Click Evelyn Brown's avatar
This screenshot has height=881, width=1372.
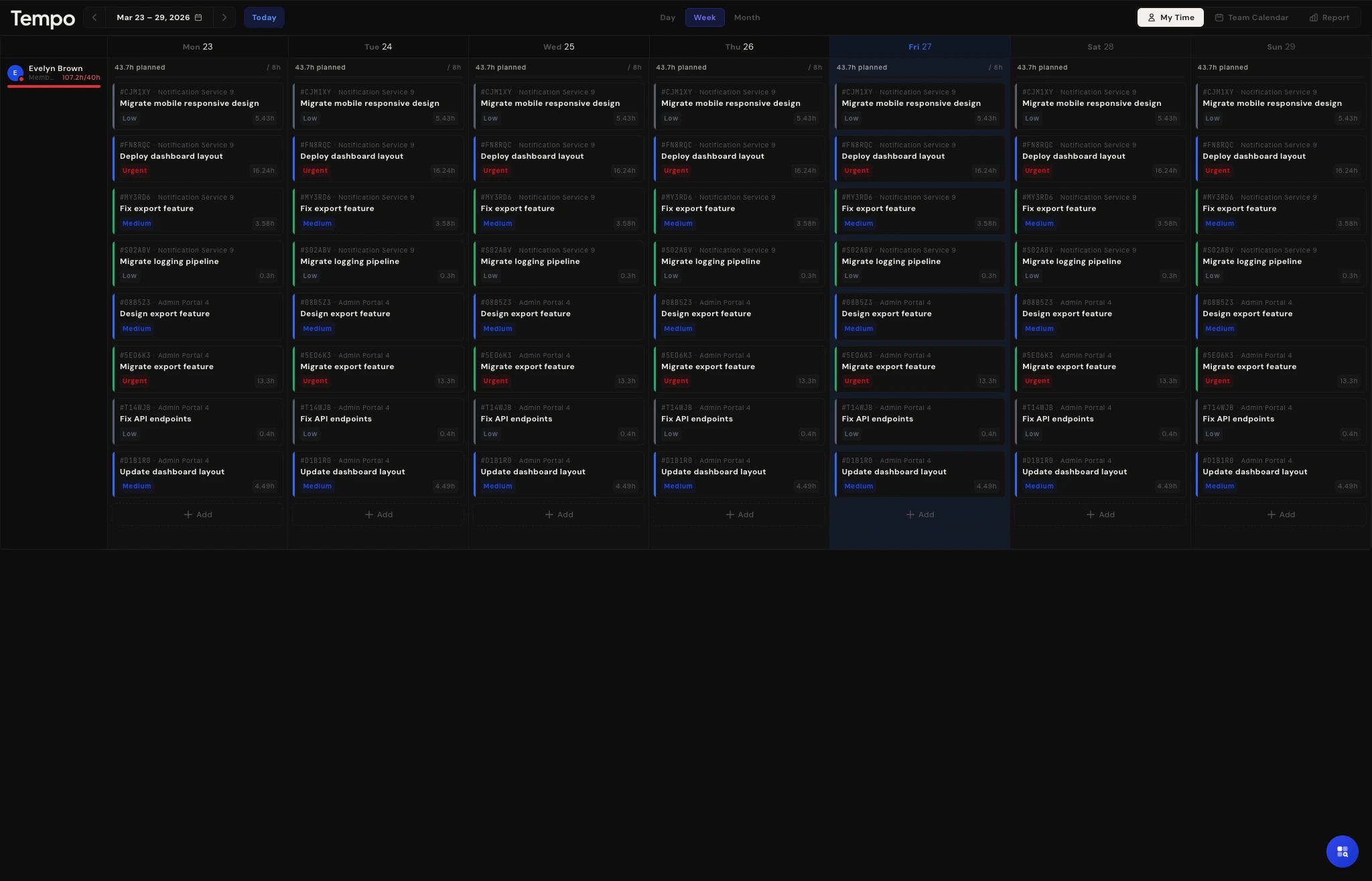point(15,72)
